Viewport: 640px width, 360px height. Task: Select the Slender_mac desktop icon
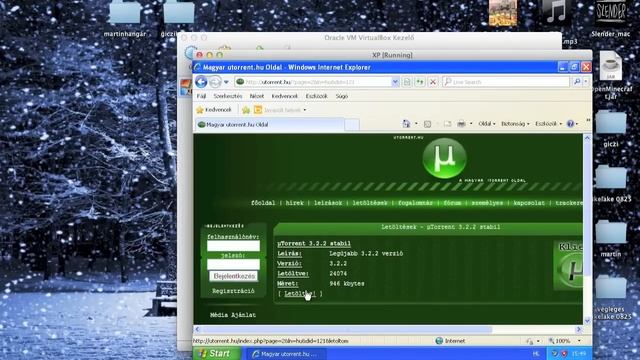pyautogui.click(x=611, y=19)
